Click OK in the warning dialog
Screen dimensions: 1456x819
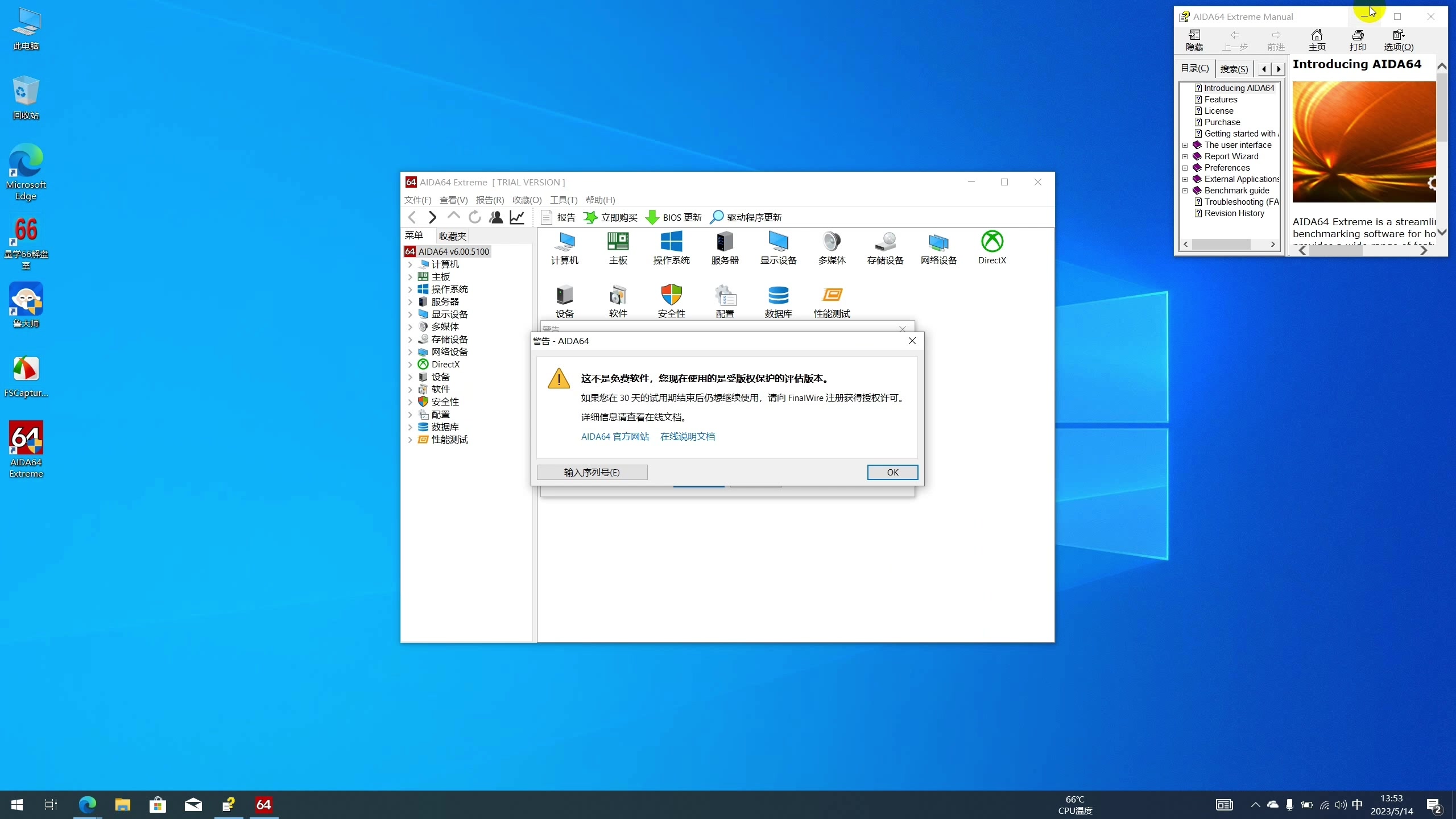coord(892,472)
